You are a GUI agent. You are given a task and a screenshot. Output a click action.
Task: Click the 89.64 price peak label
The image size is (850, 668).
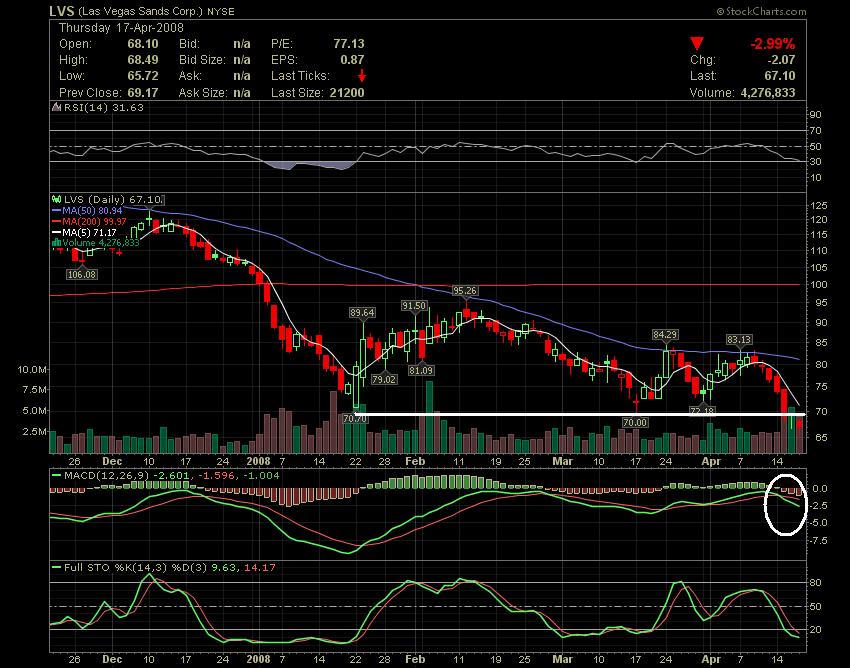363,312
